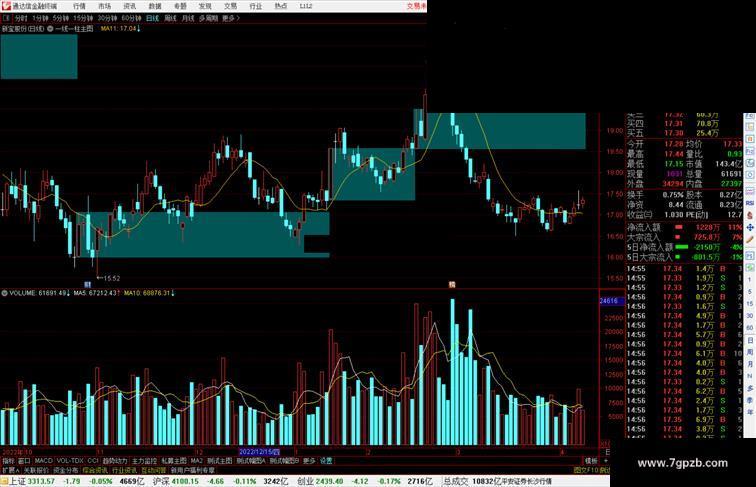756x487 pixels.
Task: Select the 60分钟 period
Action: click(x=131, y=18)
